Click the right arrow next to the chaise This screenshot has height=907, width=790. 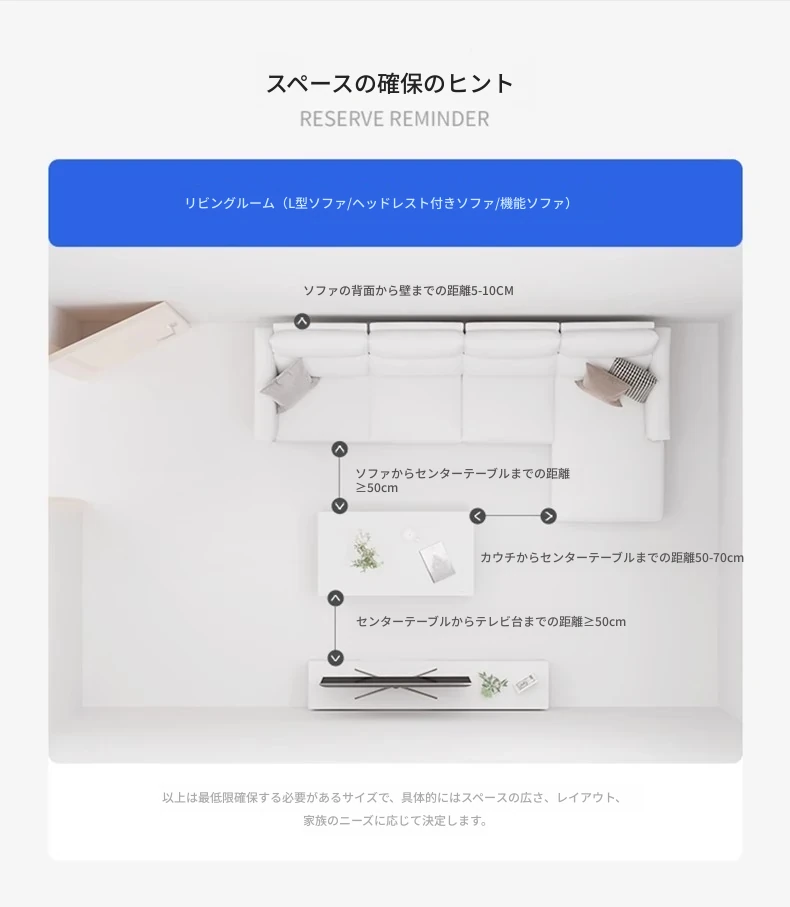tap(548, 516)
